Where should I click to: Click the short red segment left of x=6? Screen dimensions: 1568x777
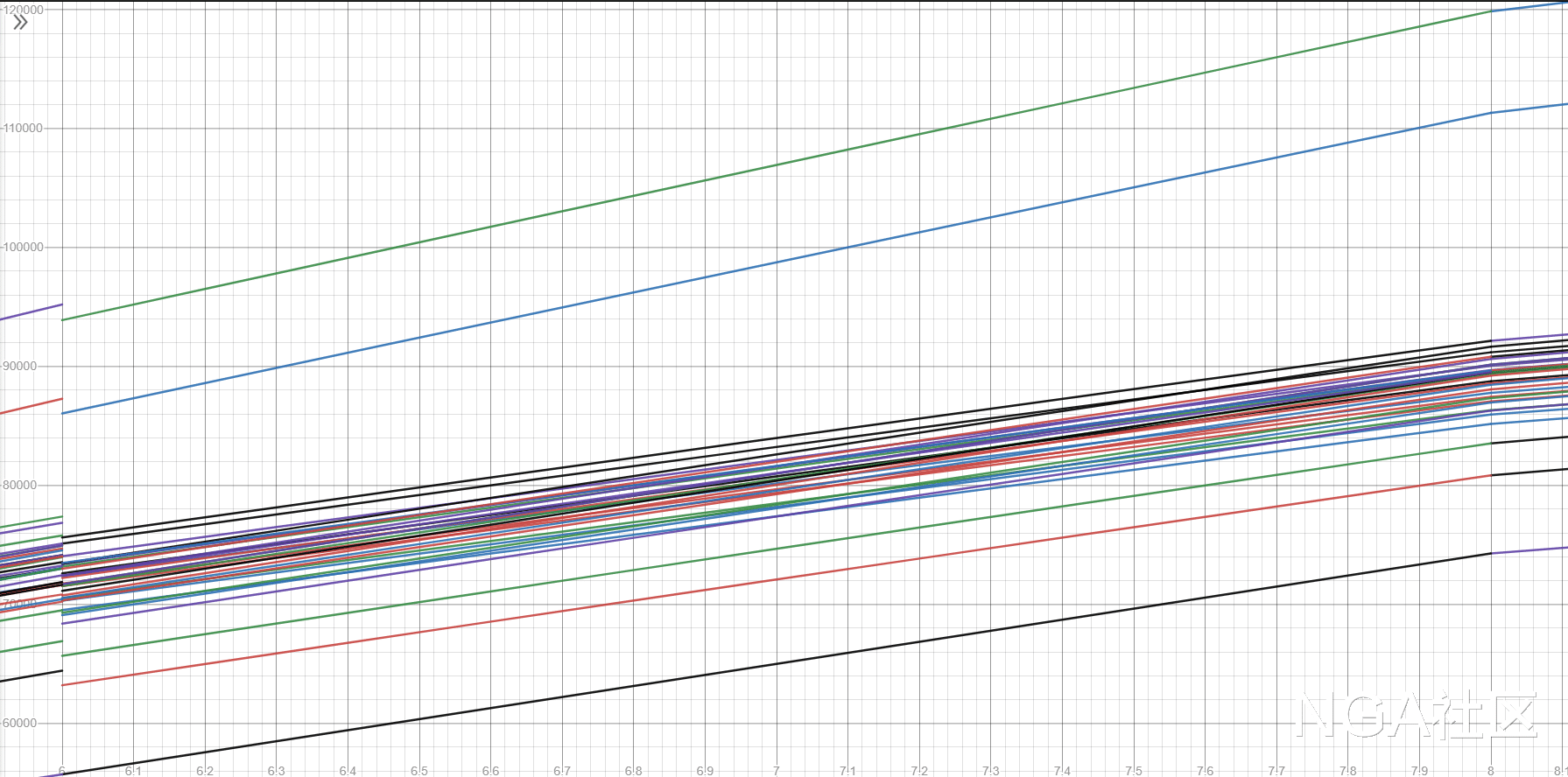point(31,406)
